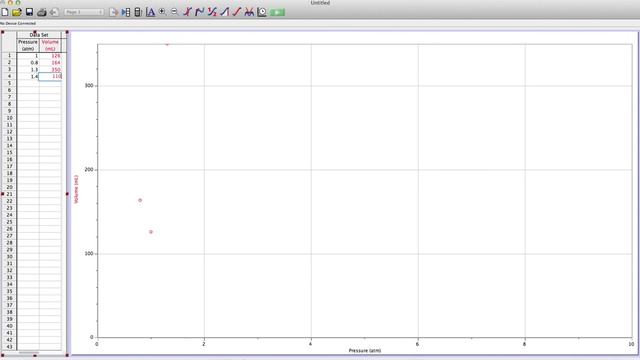
Task: Select pressure cell with value 1.3
Action: (x=28, y=69)
